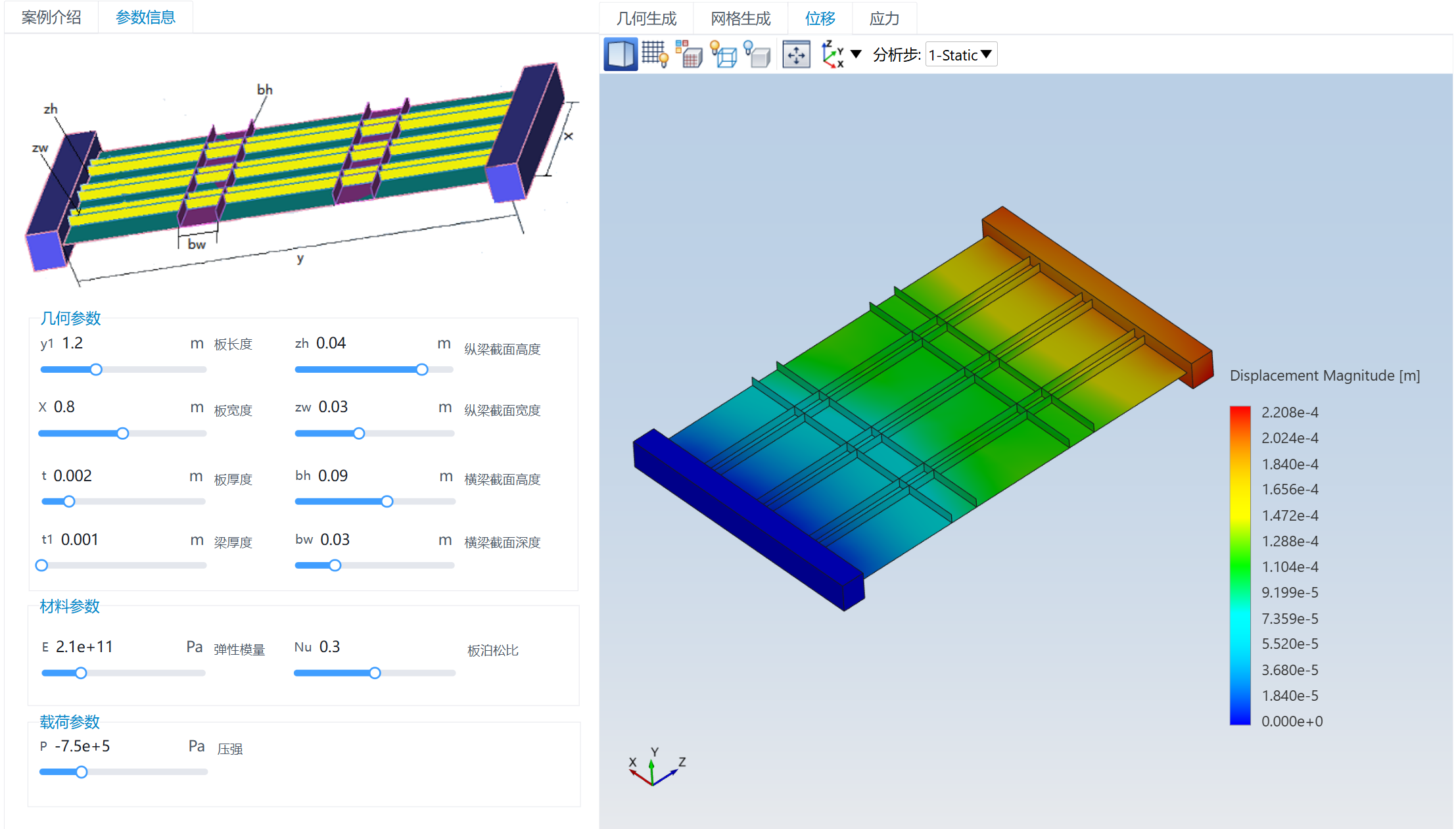The height and width of the screenshot is (829, 1456).
Task: Click the fit-to-window arrows icon
Action: (x=796, y=55)
